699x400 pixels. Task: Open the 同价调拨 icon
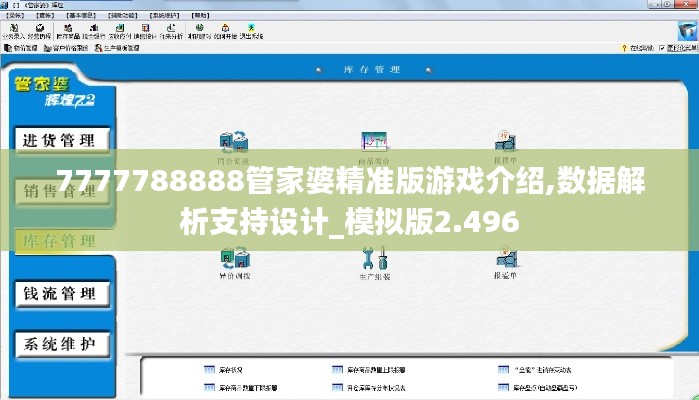click(x=234, y=148)
